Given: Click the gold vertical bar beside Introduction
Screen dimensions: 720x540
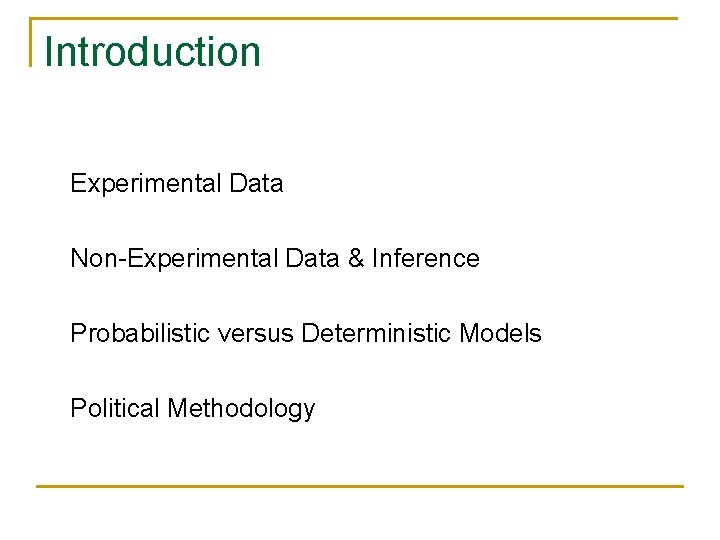Looking at the screenshot, I should (32, 42).
